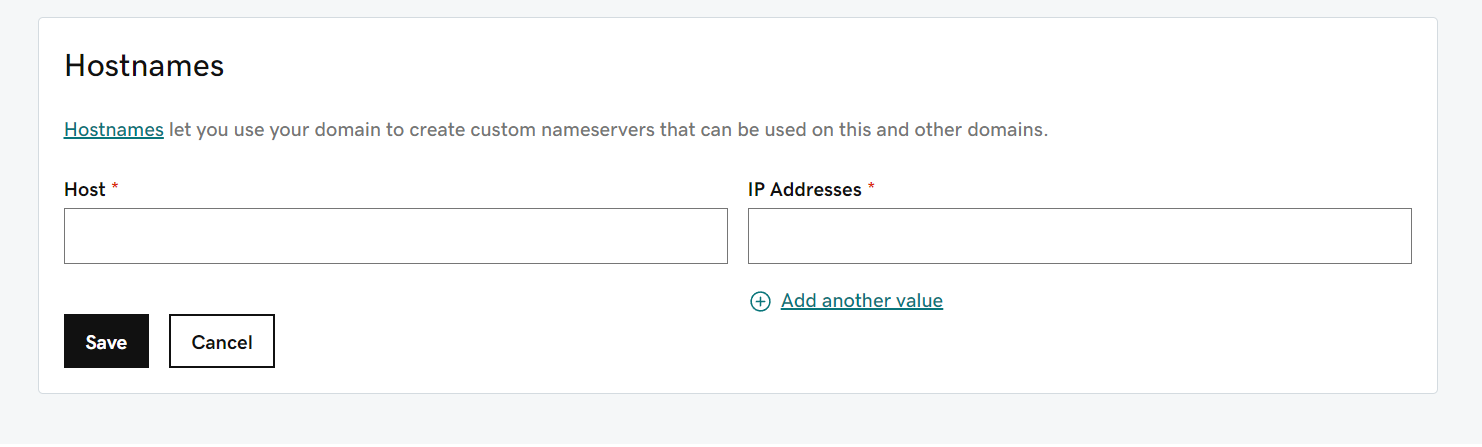Click the IP Addresses field label
Viewport: 1482px width, 447px height.
pyautogui.click(x=804, y=190)
